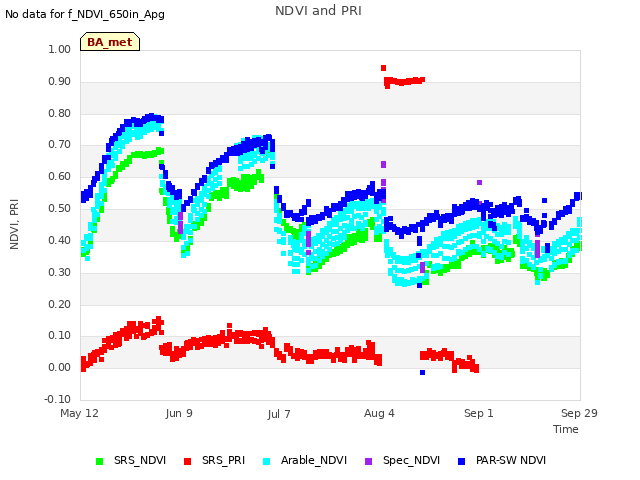Click the 0.10 y-axis tick label
This screenshot has width=640, height=480.
click(x=60, y=336)
